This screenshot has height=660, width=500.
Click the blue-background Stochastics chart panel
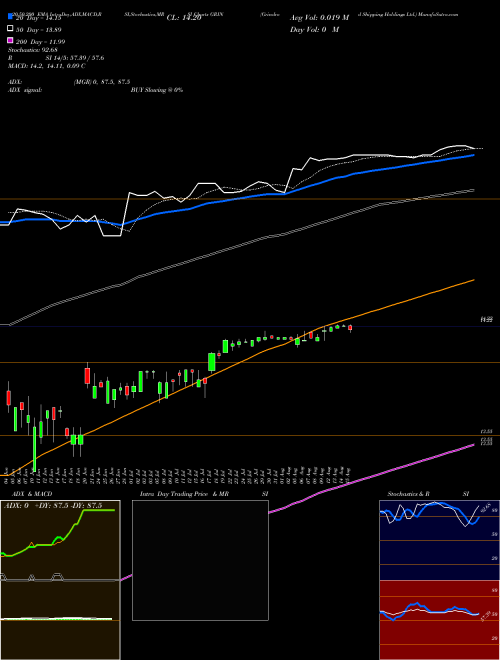pos(439,540)
